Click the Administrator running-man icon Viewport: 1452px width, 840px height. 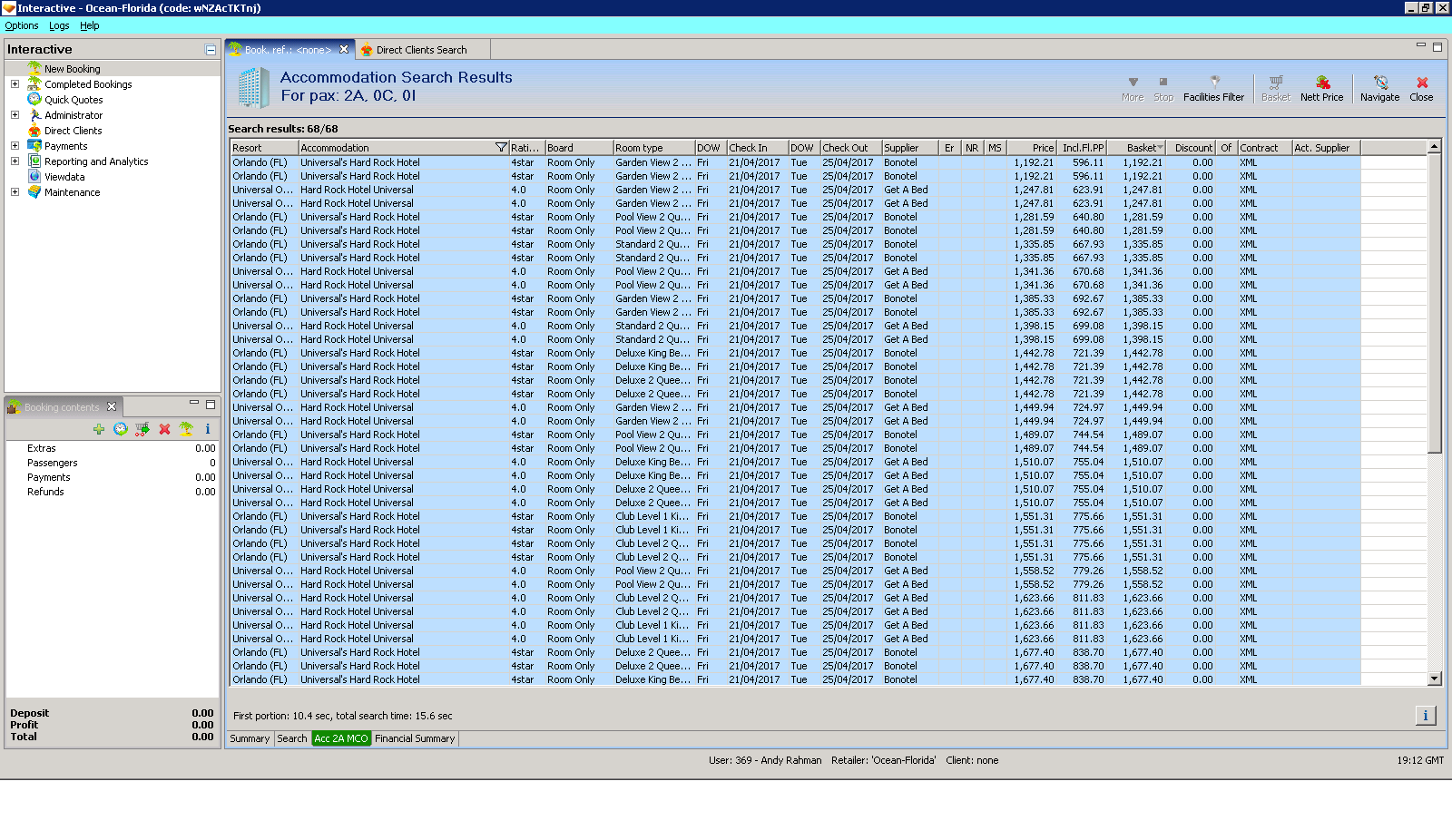[x=34, y=115]
